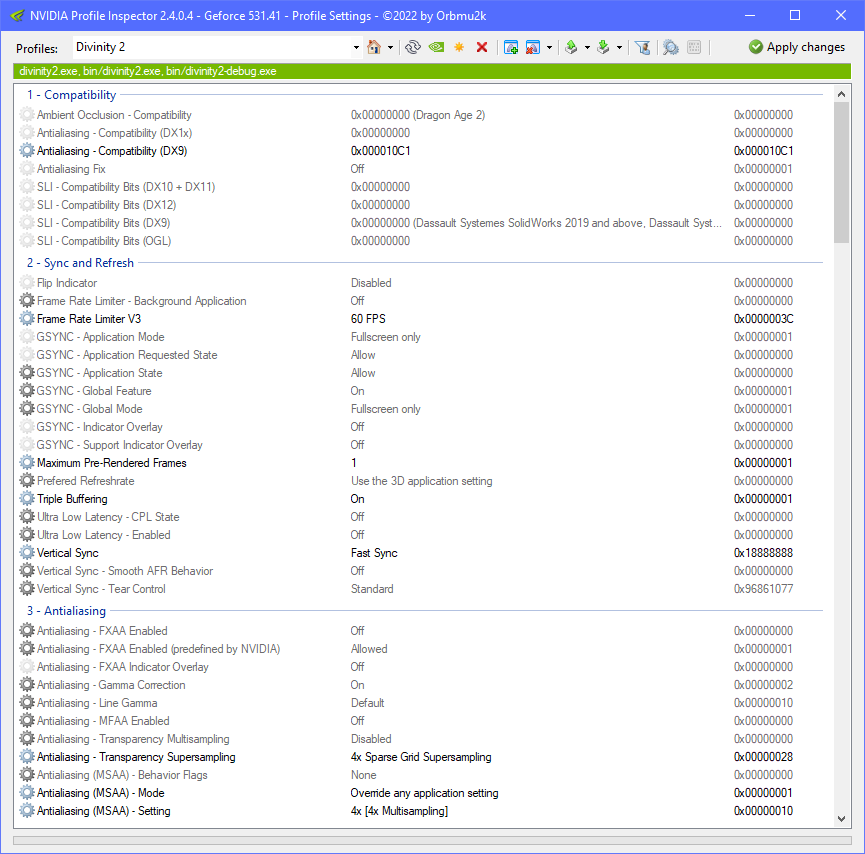This screenshot has width=865, height=854.
Task: Click the 0x00000000 (Dragon Age 2) value
Action: point(418,115)
